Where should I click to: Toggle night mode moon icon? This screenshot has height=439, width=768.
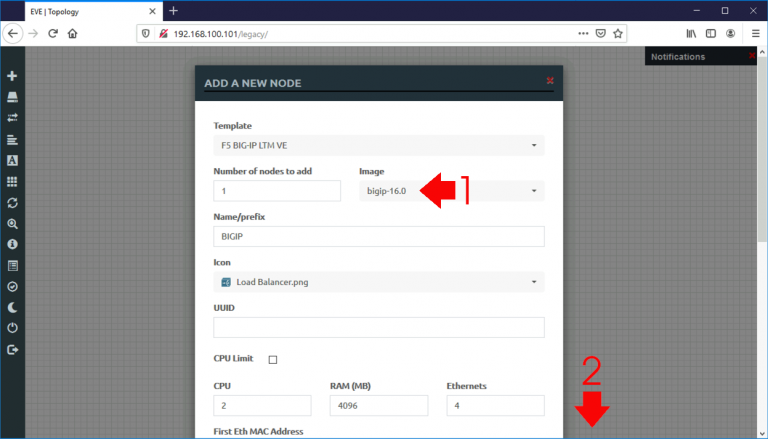12,308
